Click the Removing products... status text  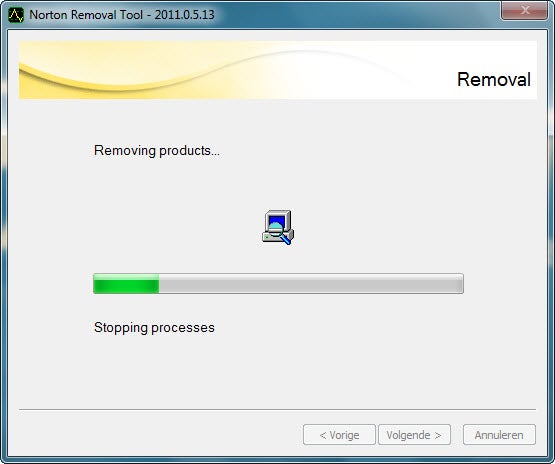pyautogui.click(x=157, y=151)
